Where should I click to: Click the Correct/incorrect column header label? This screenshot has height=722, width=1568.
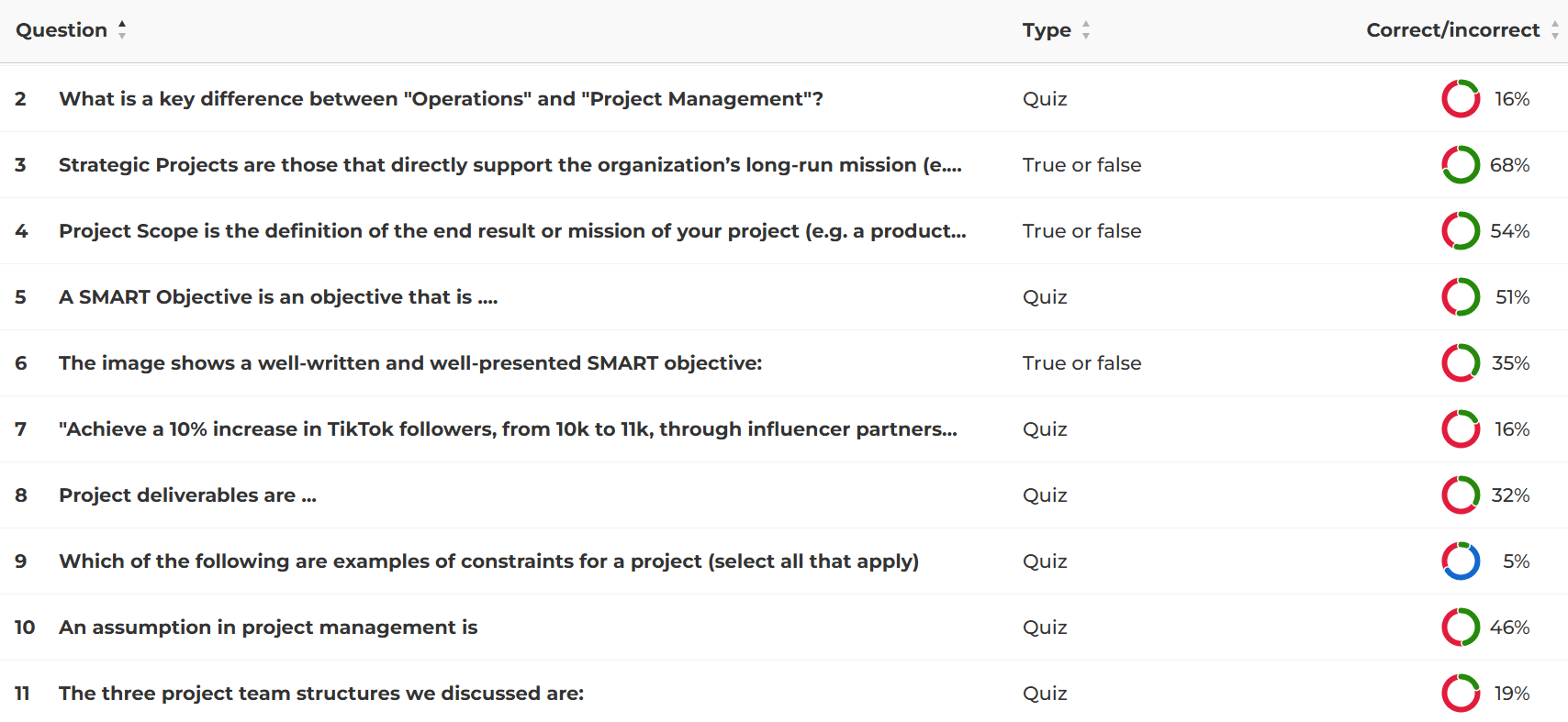(1452, 30)
